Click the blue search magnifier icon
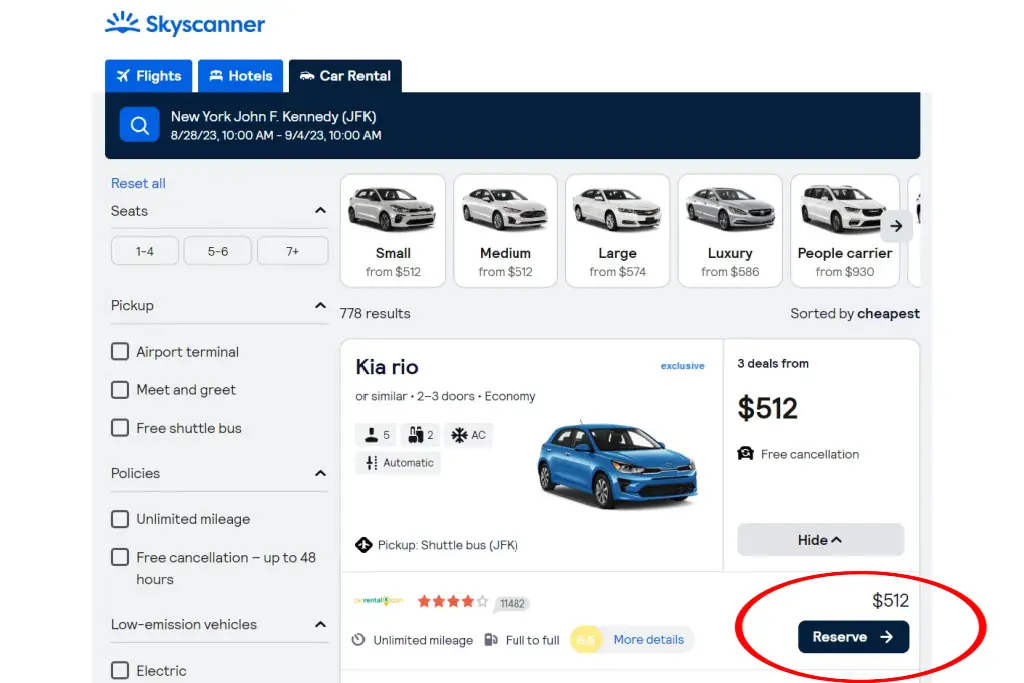The height and width of the screenshot is (683, 1024). (x=139, y=125)
